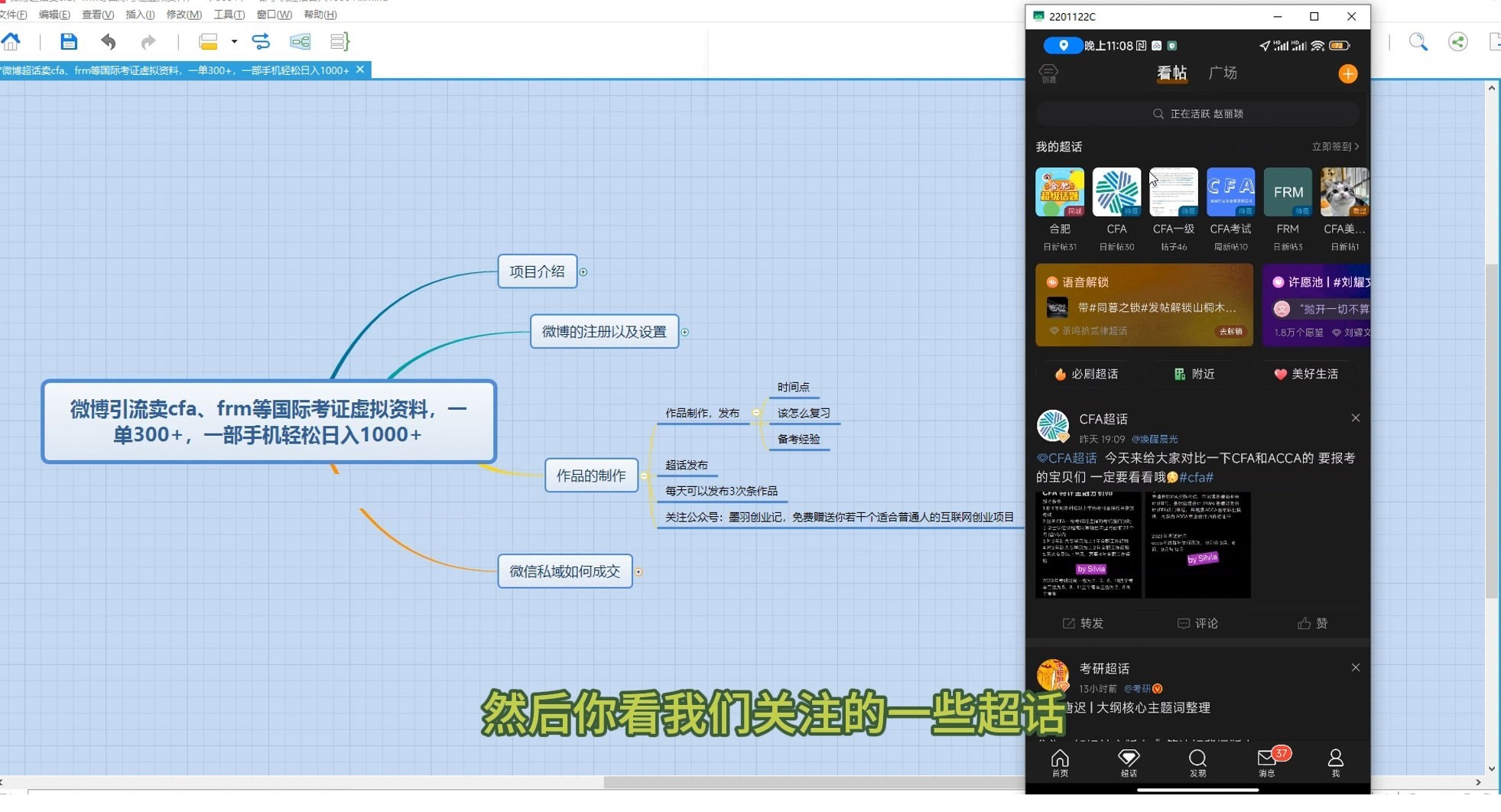
Task: Click the green share icon
Action: click(x=1458, y=41)
